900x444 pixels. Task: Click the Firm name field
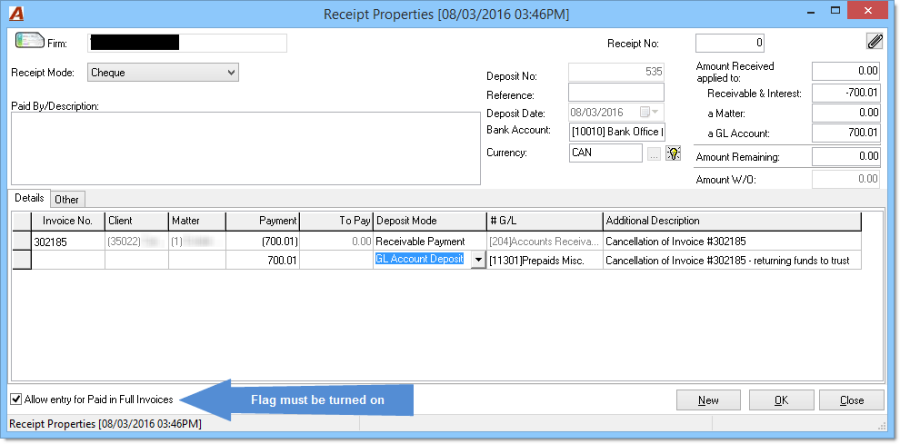pos(187,43)
